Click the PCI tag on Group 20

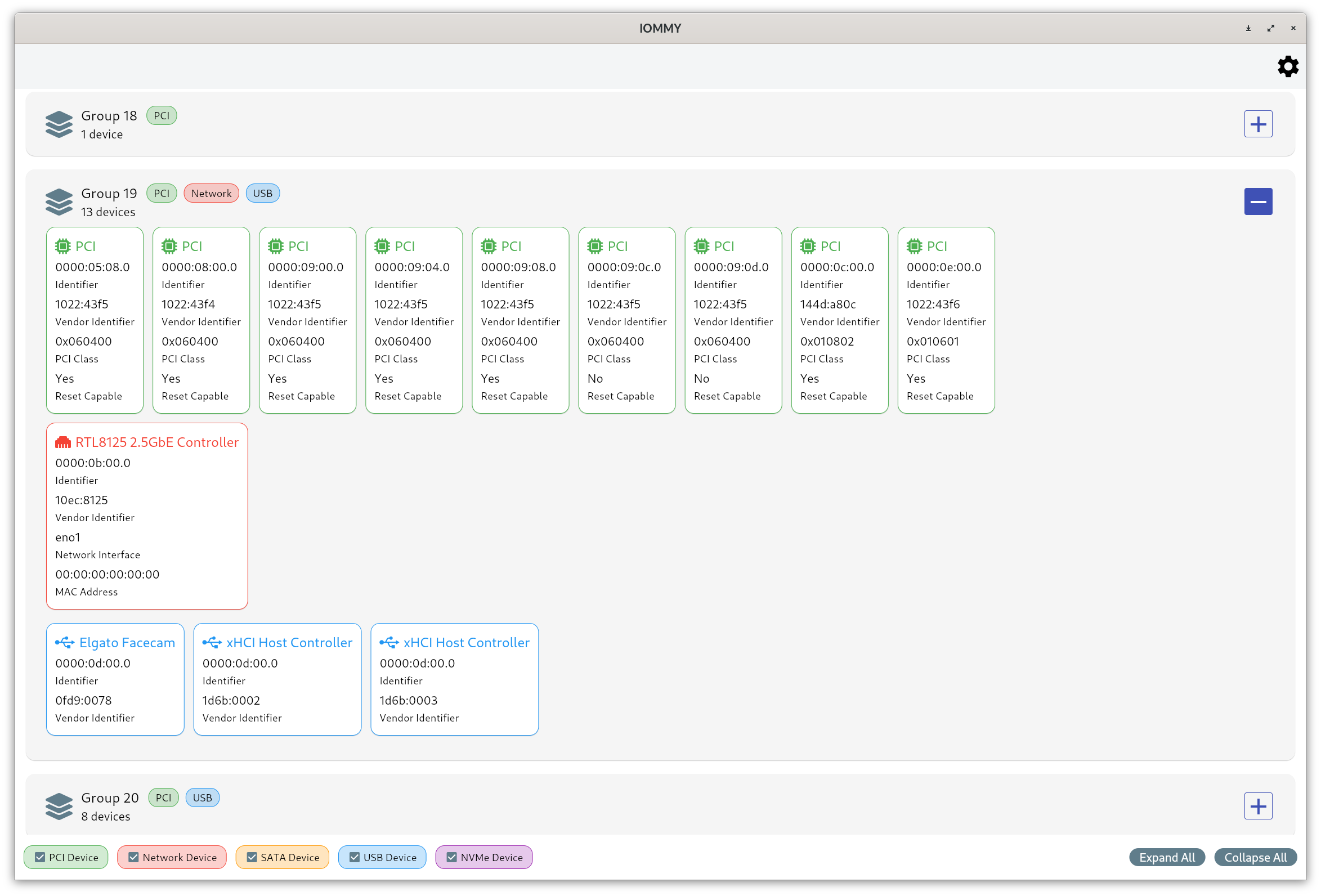tap(163, 798)
